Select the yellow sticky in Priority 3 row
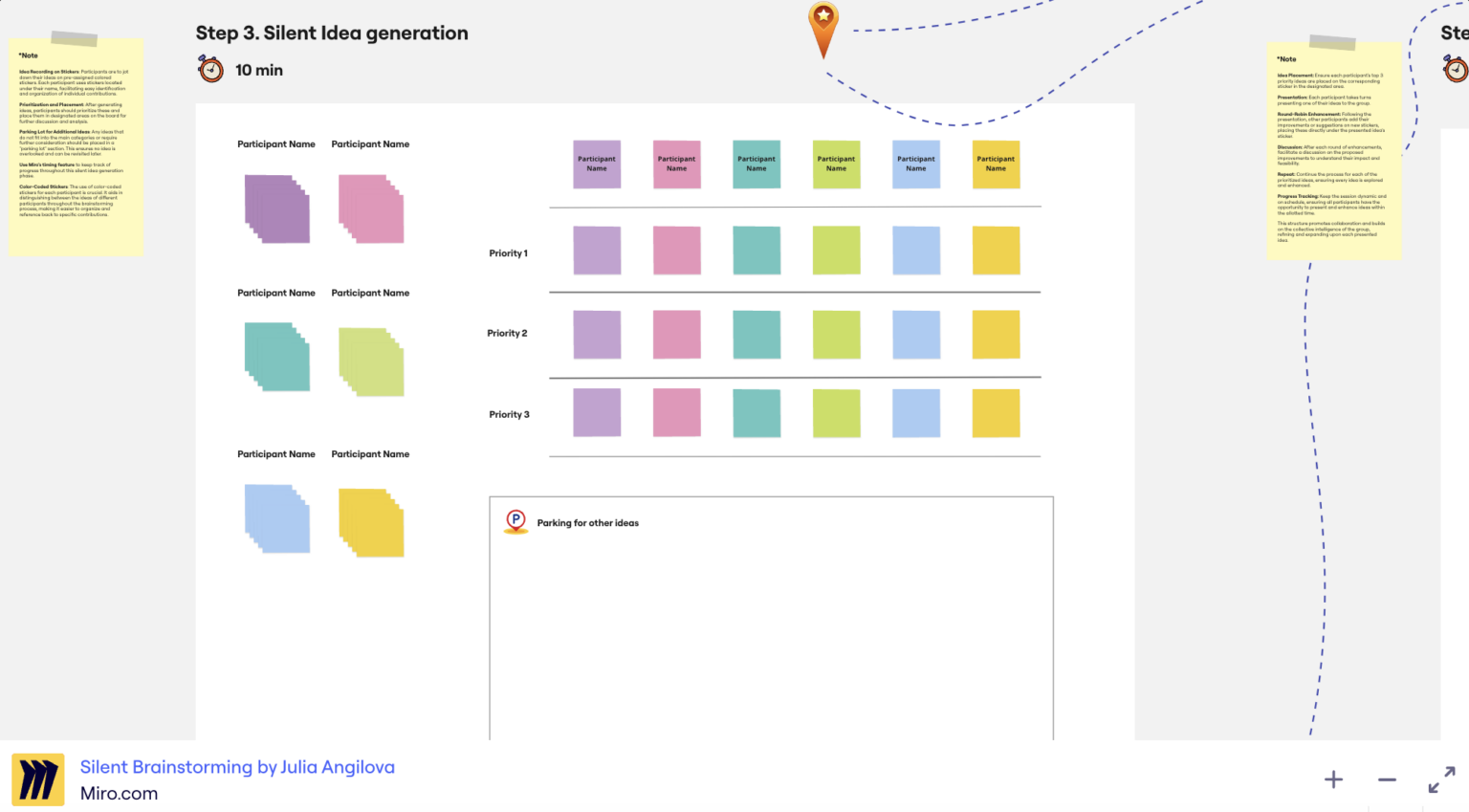This screenshot has height=812, width=1469. pos(996,413)
